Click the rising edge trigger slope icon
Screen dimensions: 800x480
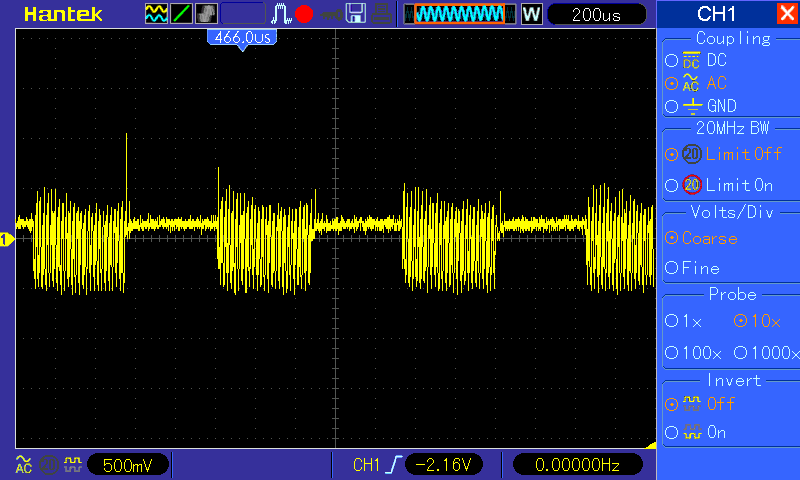coord(393,465)
